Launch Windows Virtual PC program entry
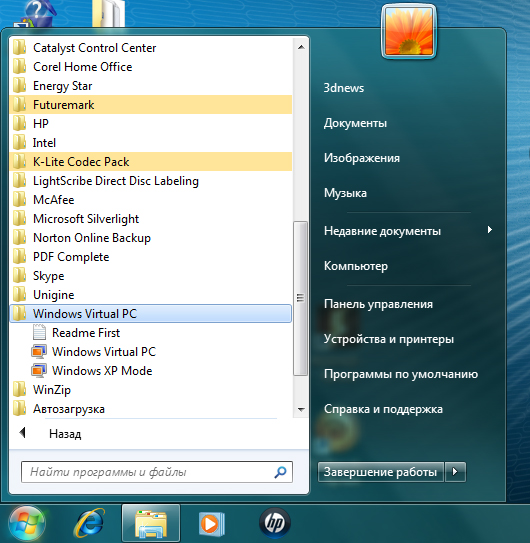530x543 pixels. click(x=94, y=351)
